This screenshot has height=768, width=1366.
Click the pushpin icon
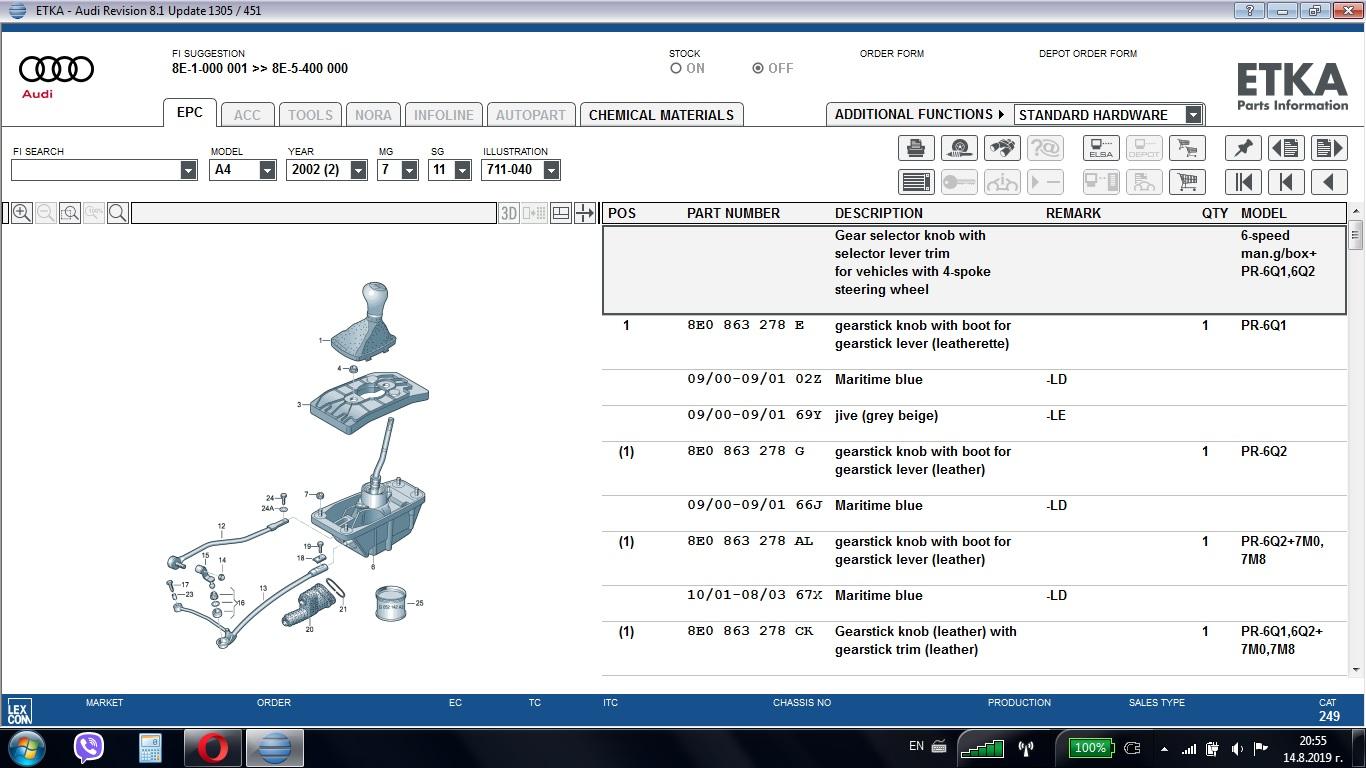coord(1243,148)
